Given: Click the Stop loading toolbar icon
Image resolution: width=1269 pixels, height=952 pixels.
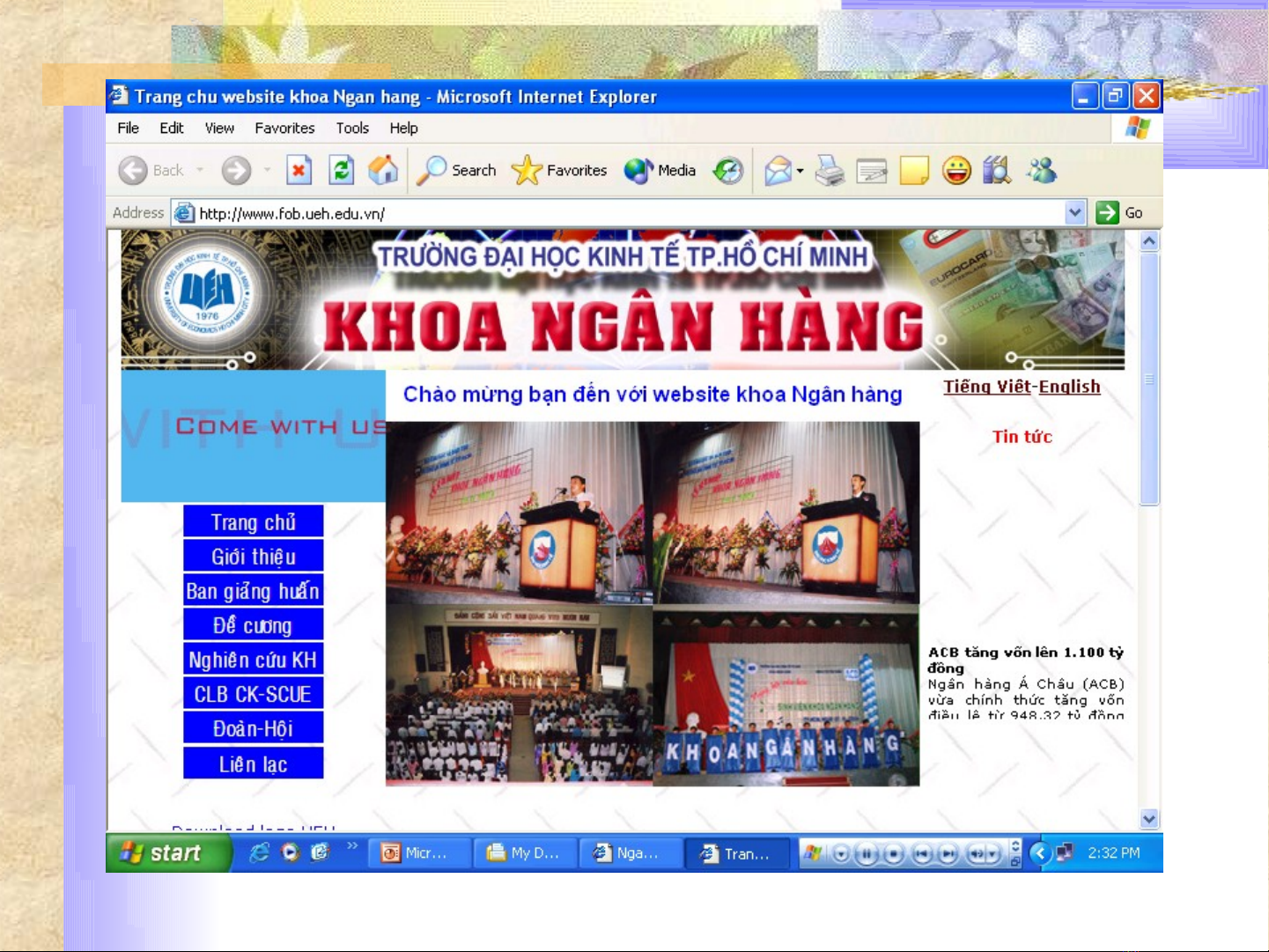Looking at the screenshot, I should (x=299, y=170).
